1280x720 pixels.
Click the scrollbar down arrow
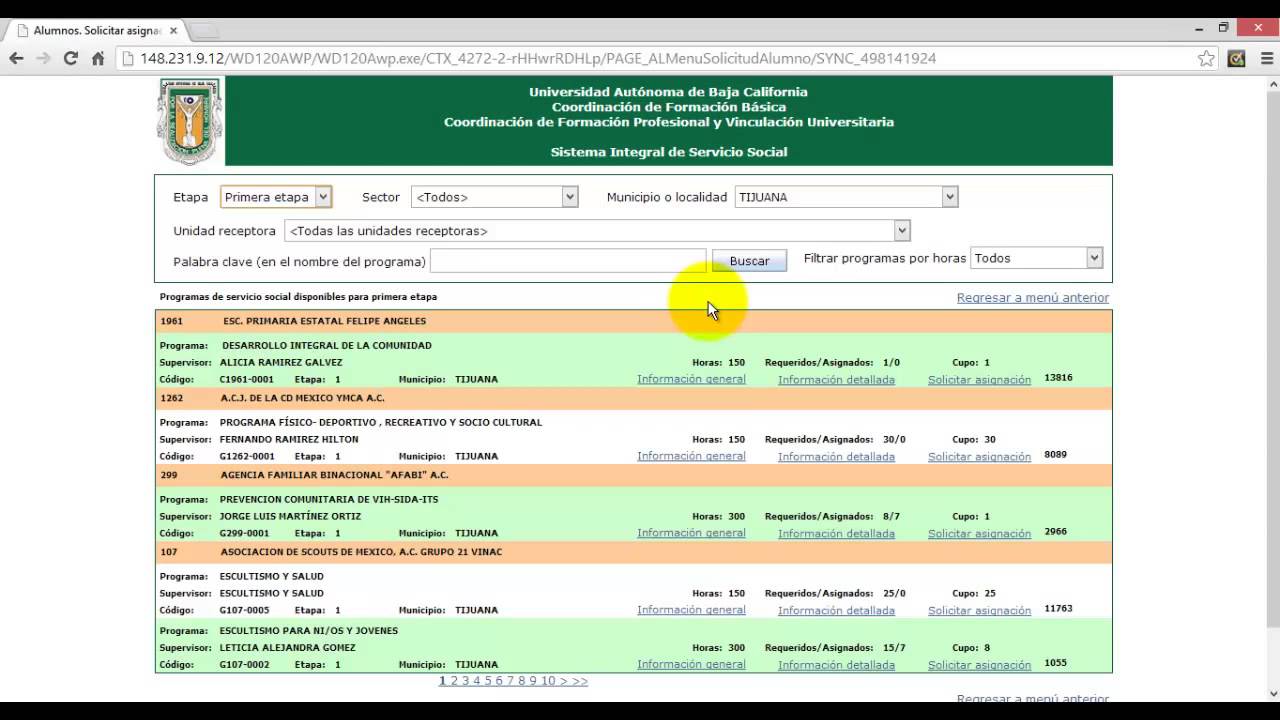point(1272,693)
